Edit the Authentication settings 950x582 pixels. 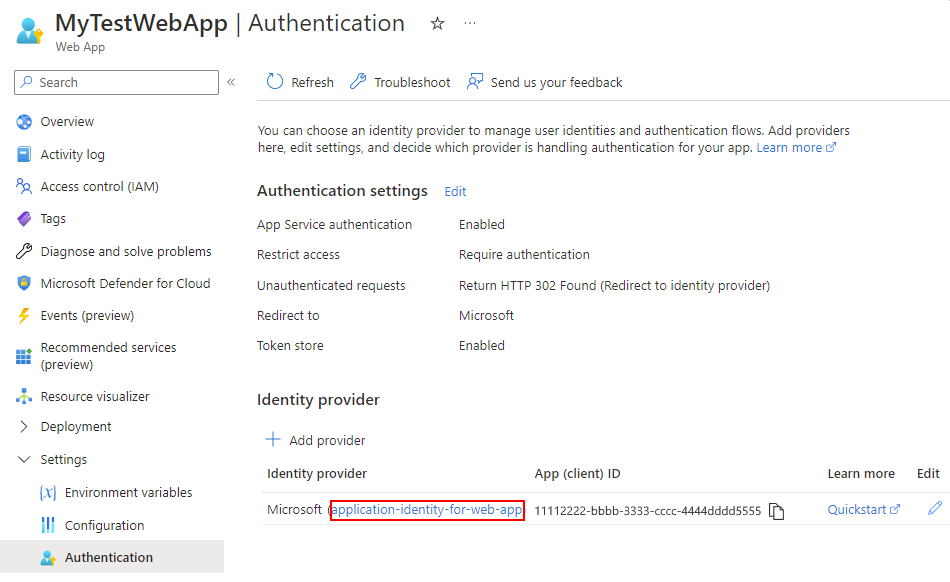[455, 191]
